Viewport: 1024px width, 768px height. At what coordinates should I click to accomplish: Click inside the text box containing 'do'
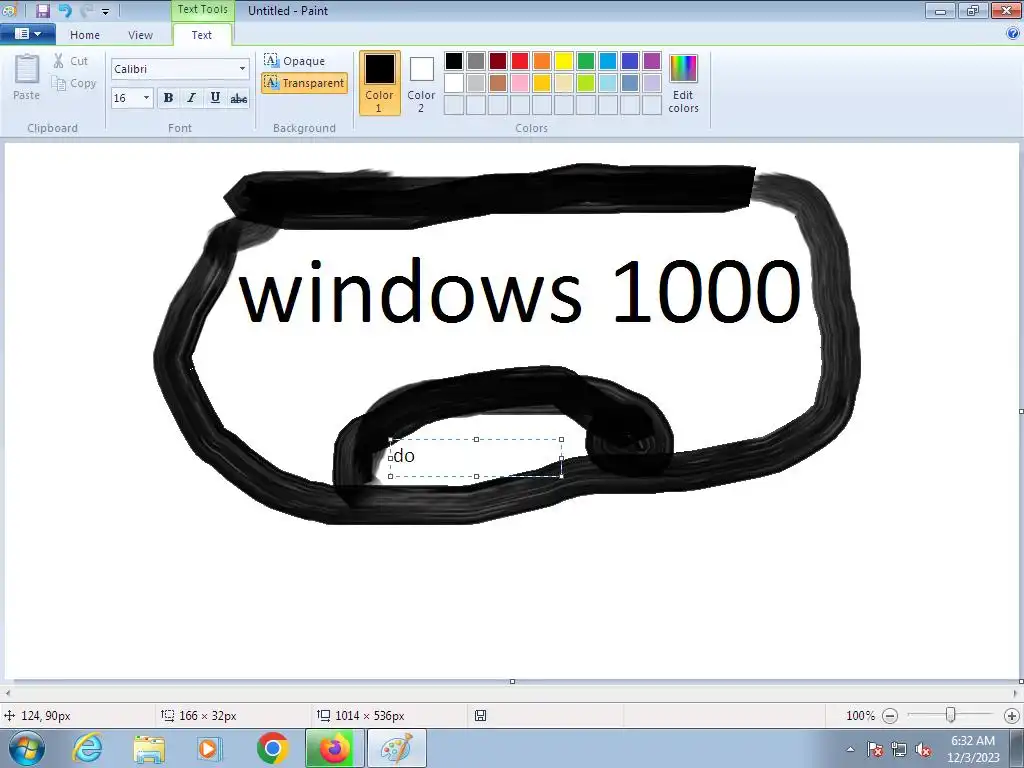coord(476,458)
